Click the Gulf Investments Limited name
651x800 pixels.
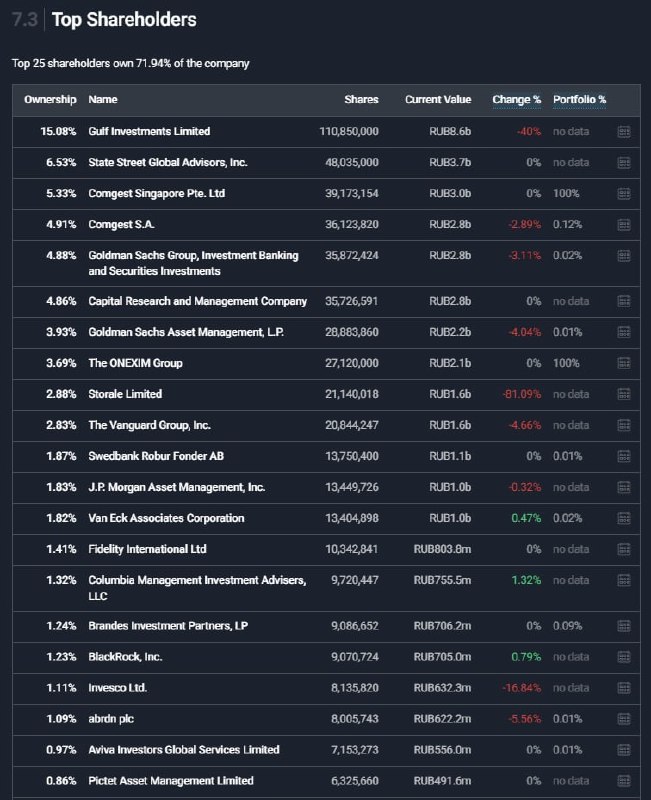point(149,131)
